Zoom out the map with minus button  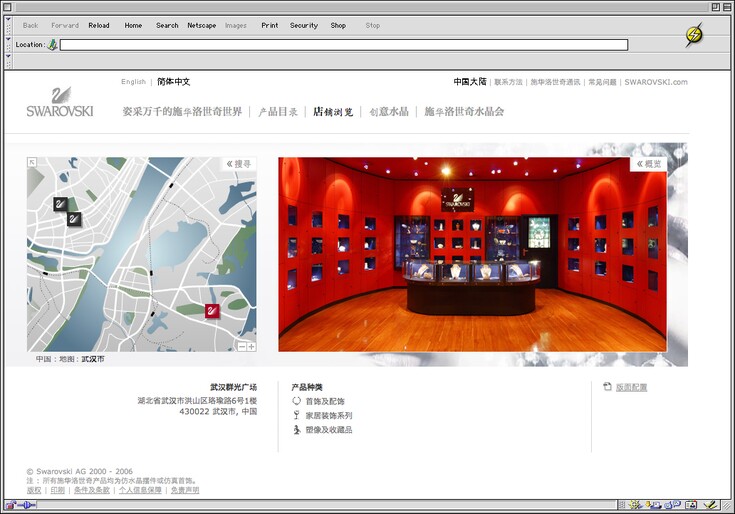tap(241, 346)
